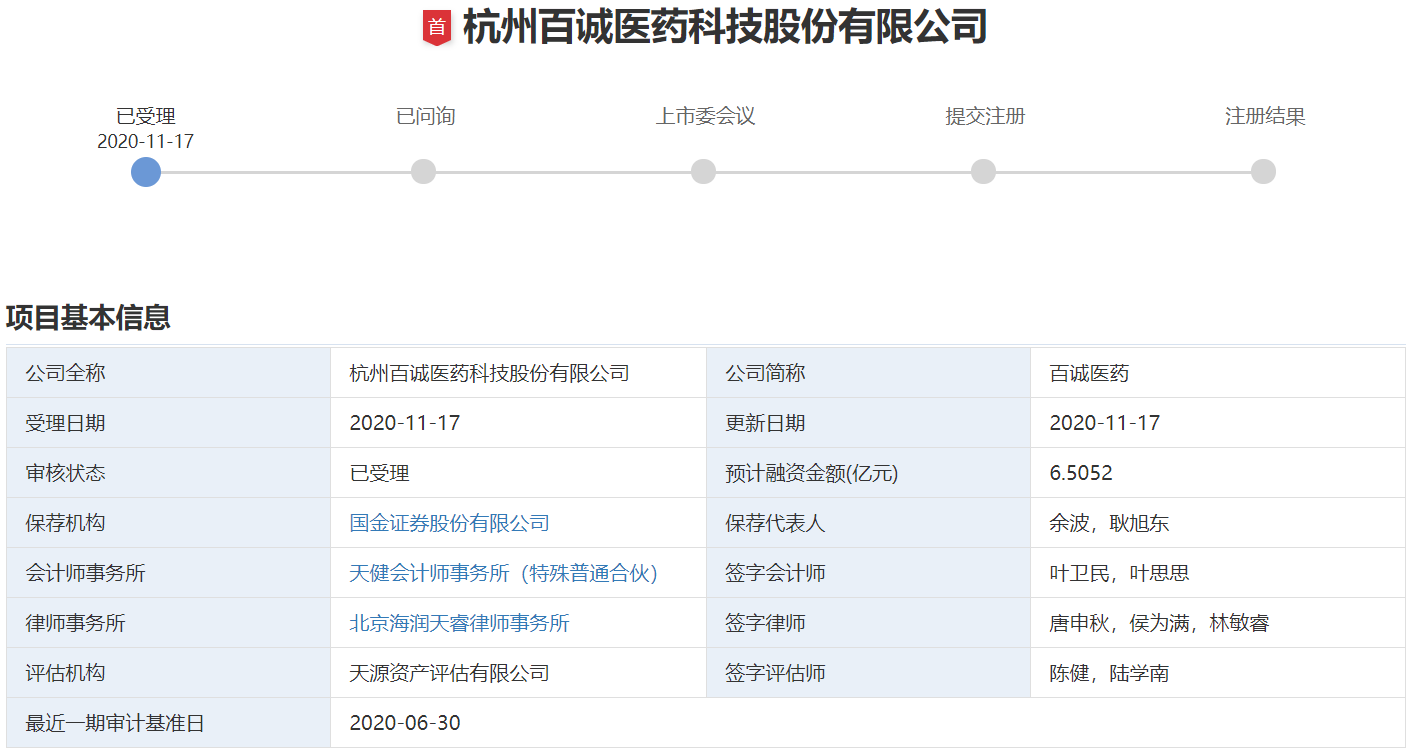The image size is (1412, 754).
Task: Select the 提交注册 progress step dot
Action: (984, 172)
